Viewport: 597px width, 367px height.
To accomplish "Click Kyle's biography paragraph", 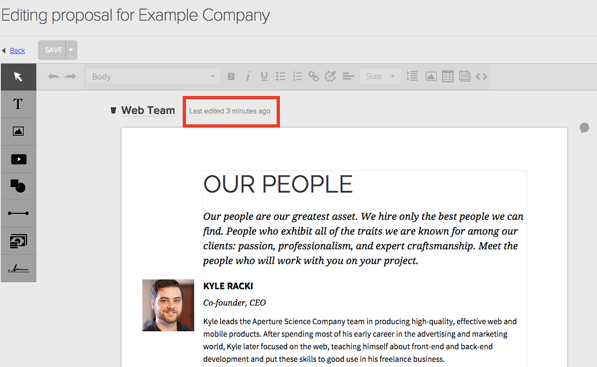I will 360,340.
